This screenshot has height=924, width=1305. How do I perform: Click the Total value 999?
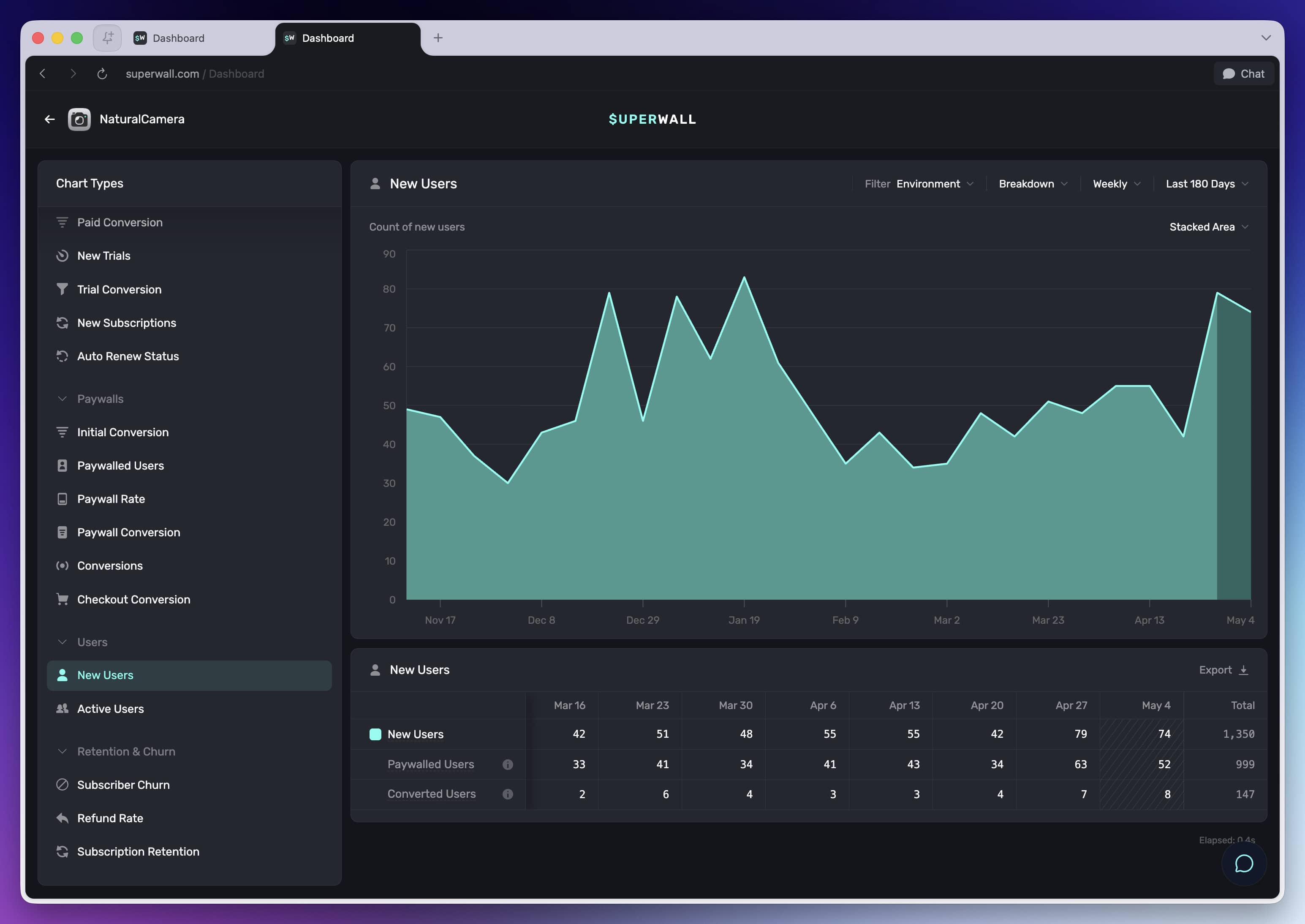pos(1245,765)
